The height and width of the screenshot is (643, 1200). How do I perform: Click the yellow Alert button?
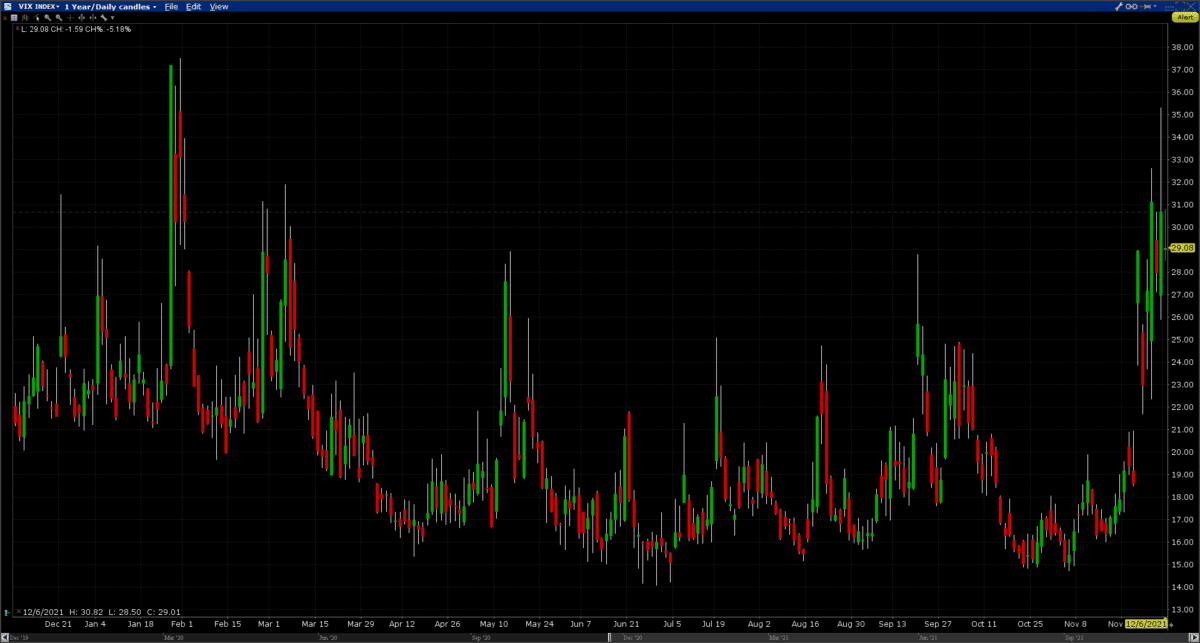[1185, 17]
